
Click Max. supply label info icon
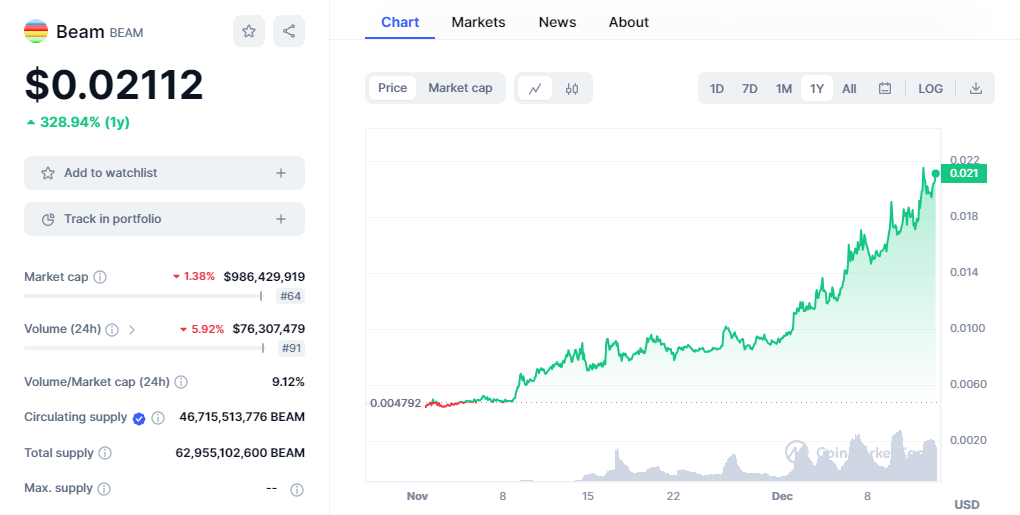[103, 488]
